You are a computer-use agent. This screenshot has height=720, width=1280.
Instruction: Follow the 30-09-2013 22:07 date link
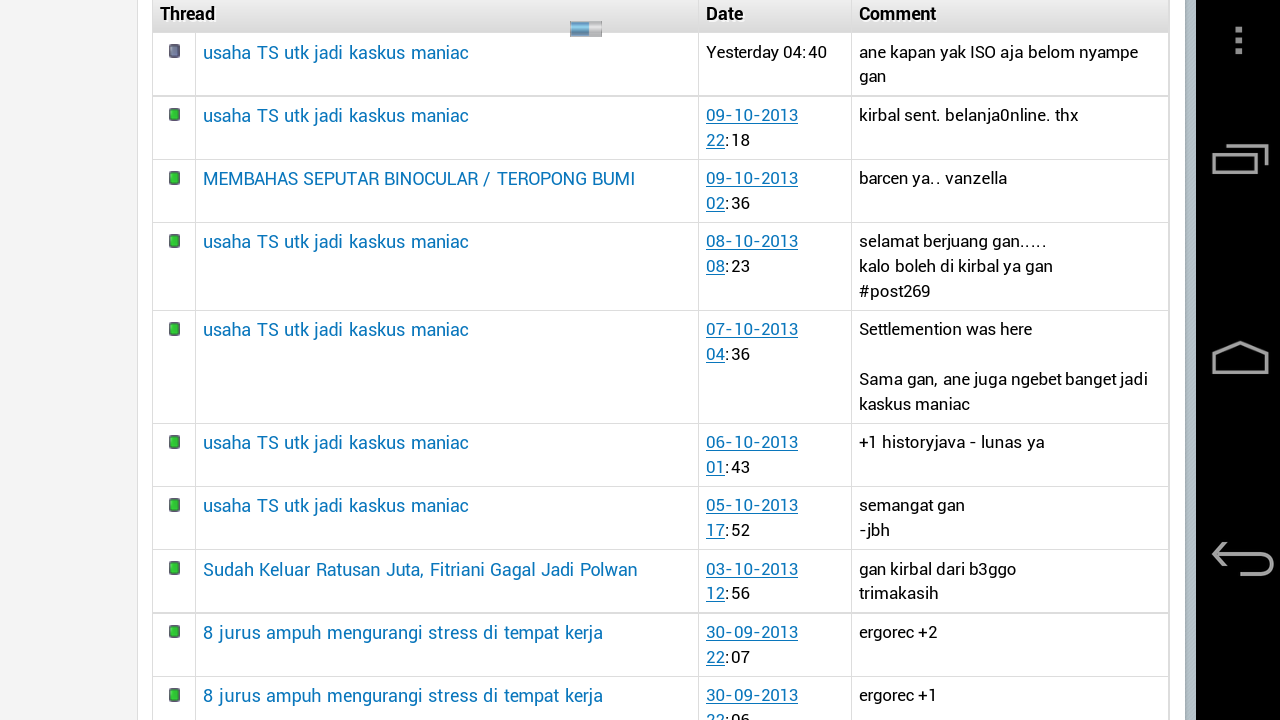(752, 644)
